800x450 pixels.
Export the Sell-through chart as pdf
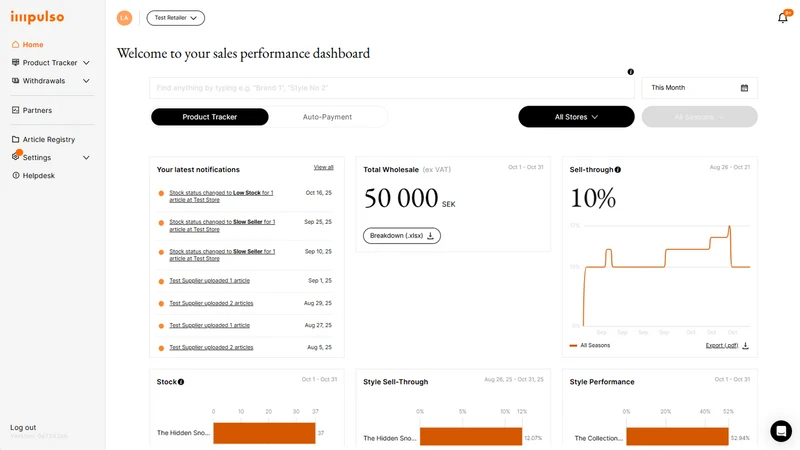click(x=722, y=345)
